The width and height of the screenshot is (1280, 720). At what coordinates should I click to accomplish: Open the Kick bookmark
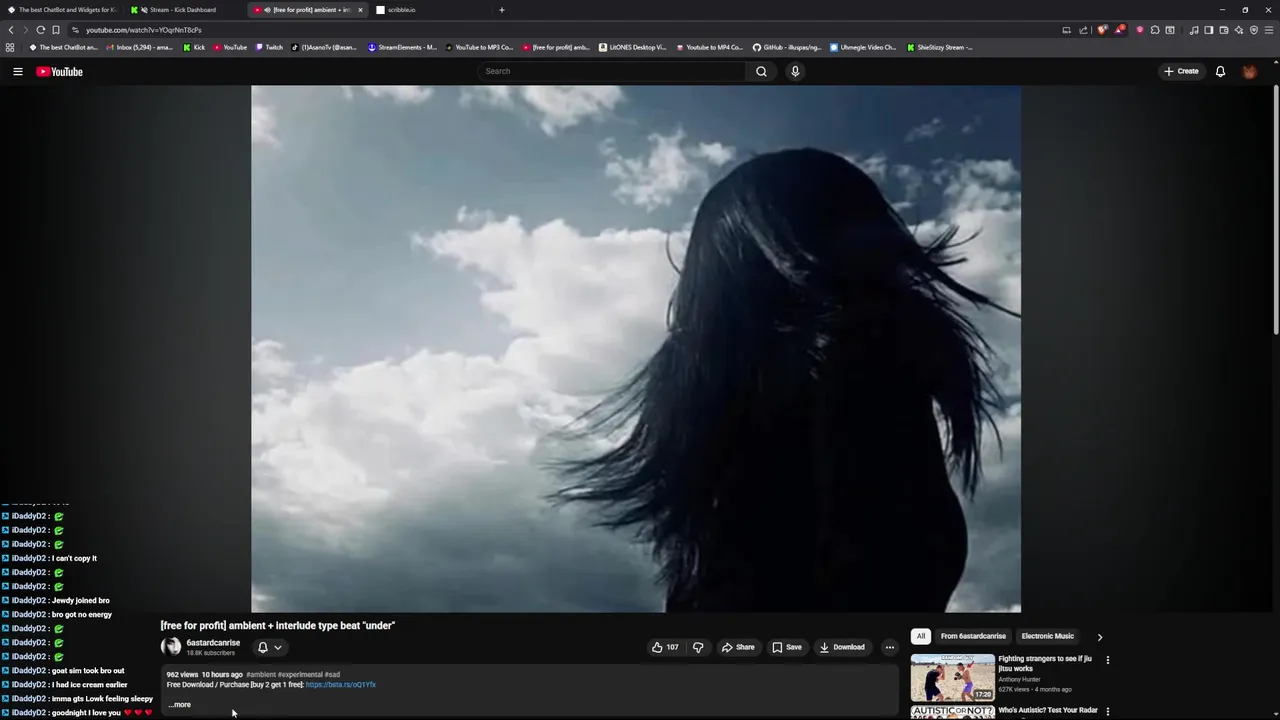pyautogui.click(x=194, y=47)
